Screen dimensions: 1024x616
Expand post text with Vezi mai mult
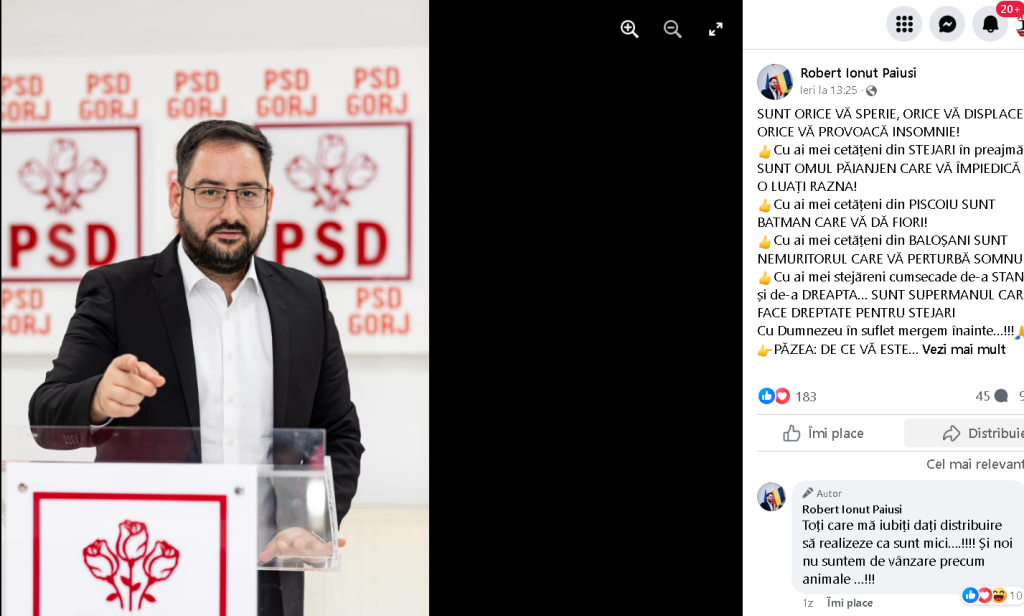[963, 349]
